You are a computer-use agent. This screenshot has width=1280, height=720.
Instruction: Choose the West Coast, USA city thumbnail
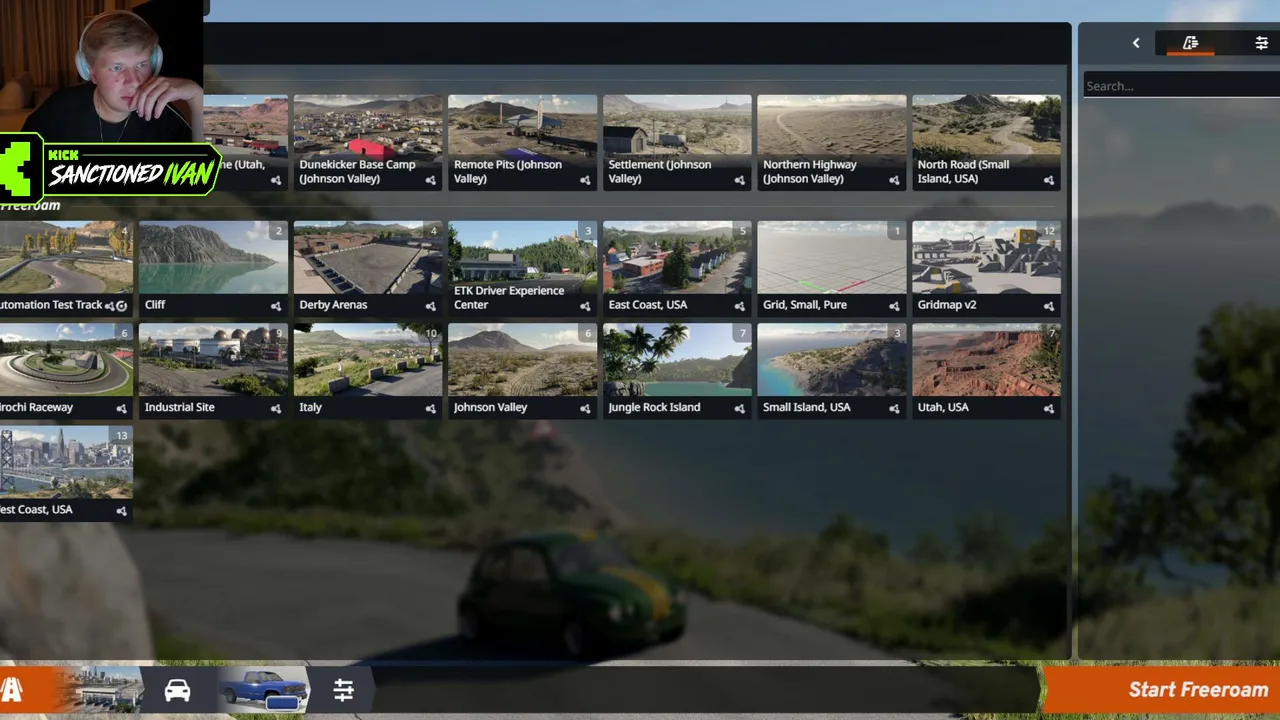(x=66, y=462)
